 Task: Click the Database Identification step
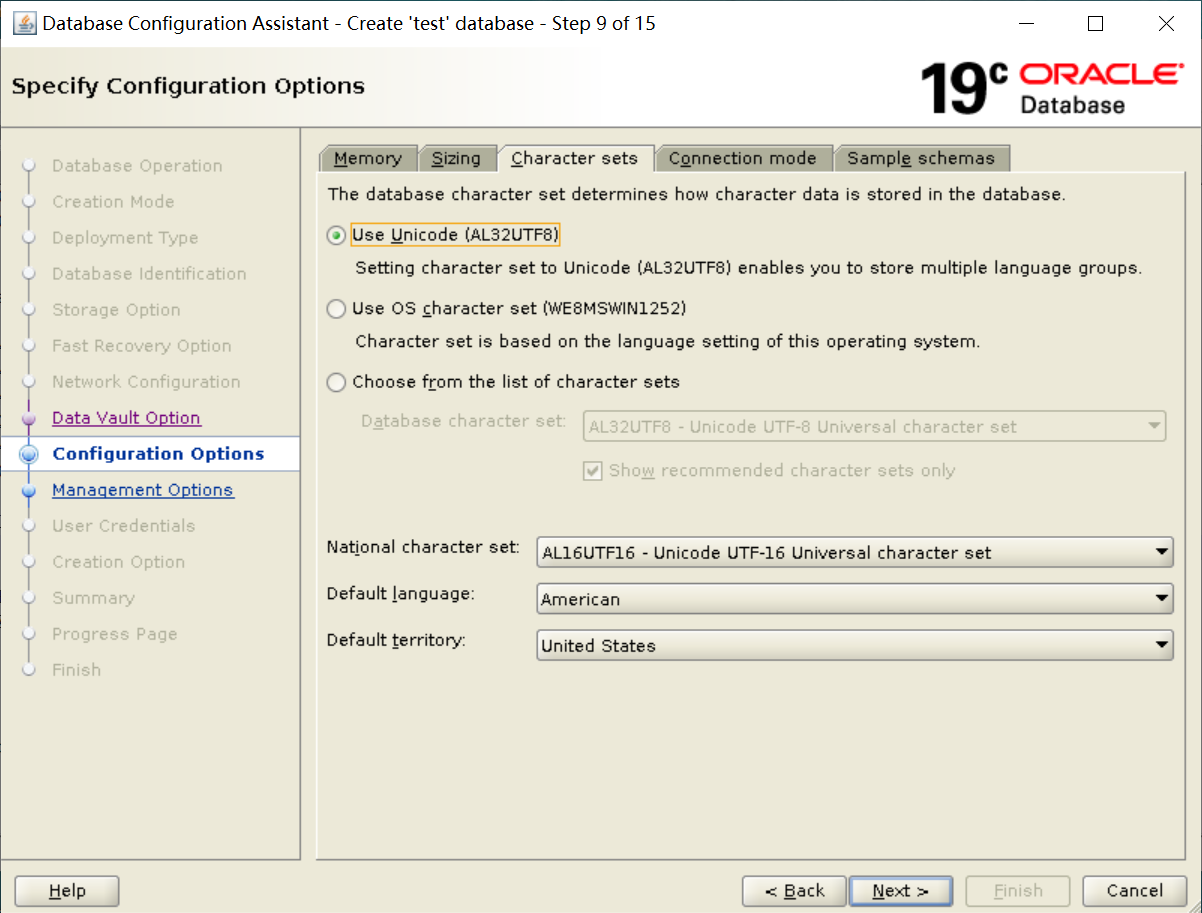tap(149, 274)
